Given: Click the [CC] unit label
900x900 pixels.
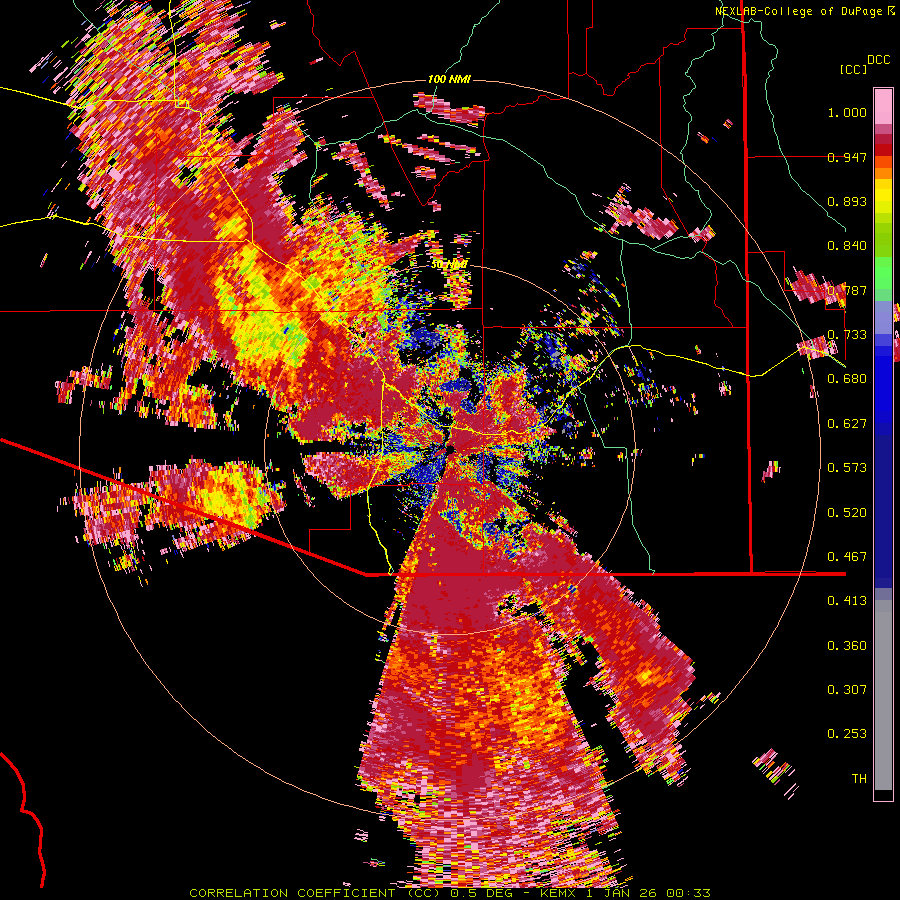Looking at the screenshot, I should point(853,69).
